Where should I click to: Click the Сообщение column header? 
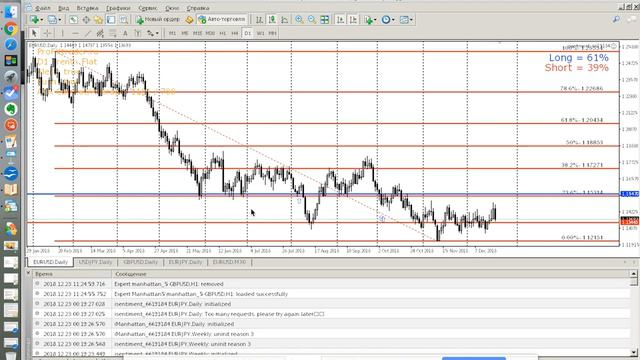click(371, 274)
